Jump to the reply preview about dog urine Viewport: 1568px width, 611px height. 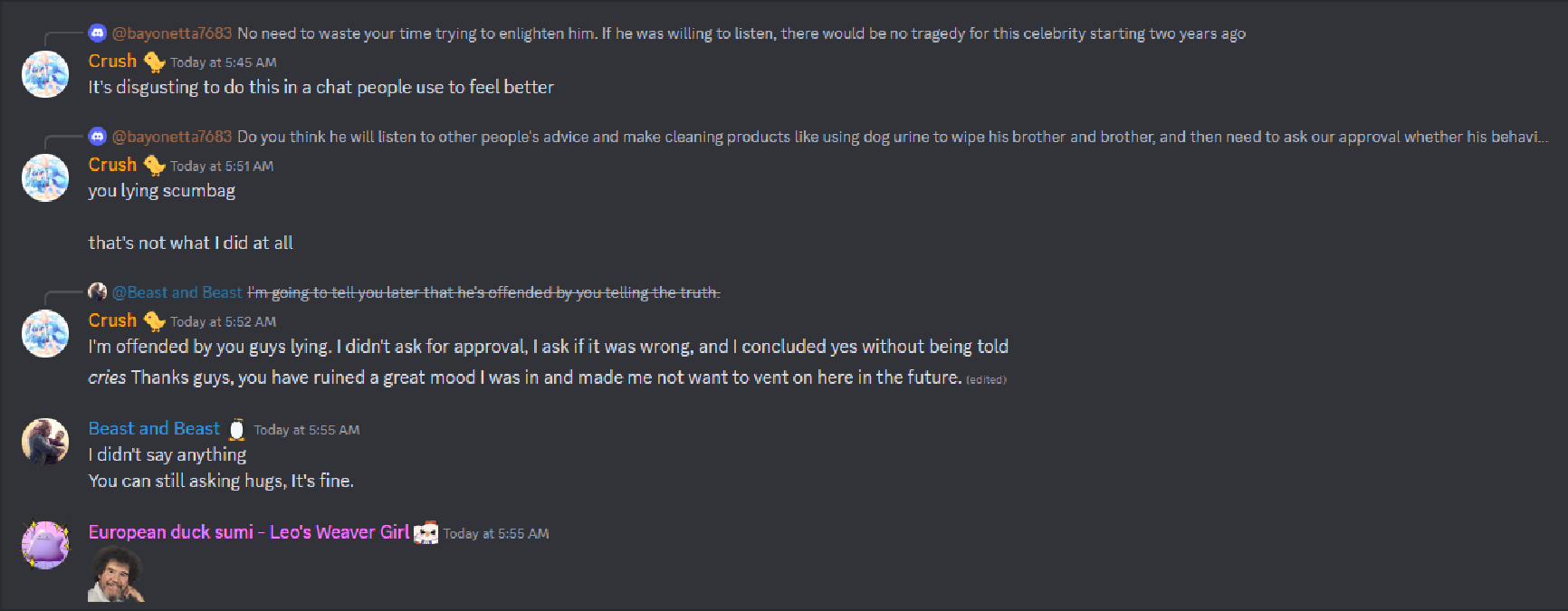[x=893, y=137]
